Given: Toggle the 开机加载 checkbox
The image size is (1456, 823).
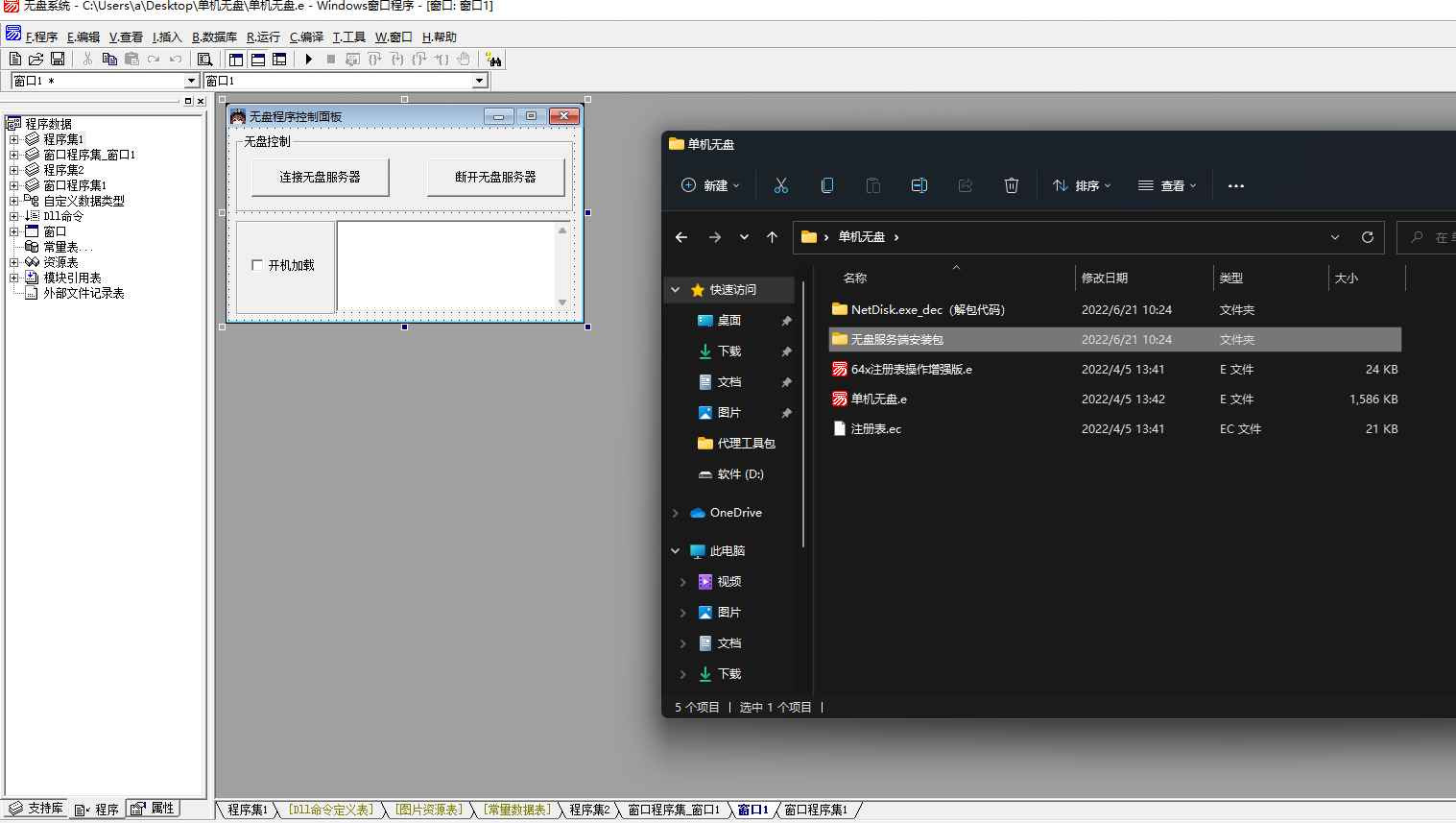Looking at the screenshot, I should 257,265.
